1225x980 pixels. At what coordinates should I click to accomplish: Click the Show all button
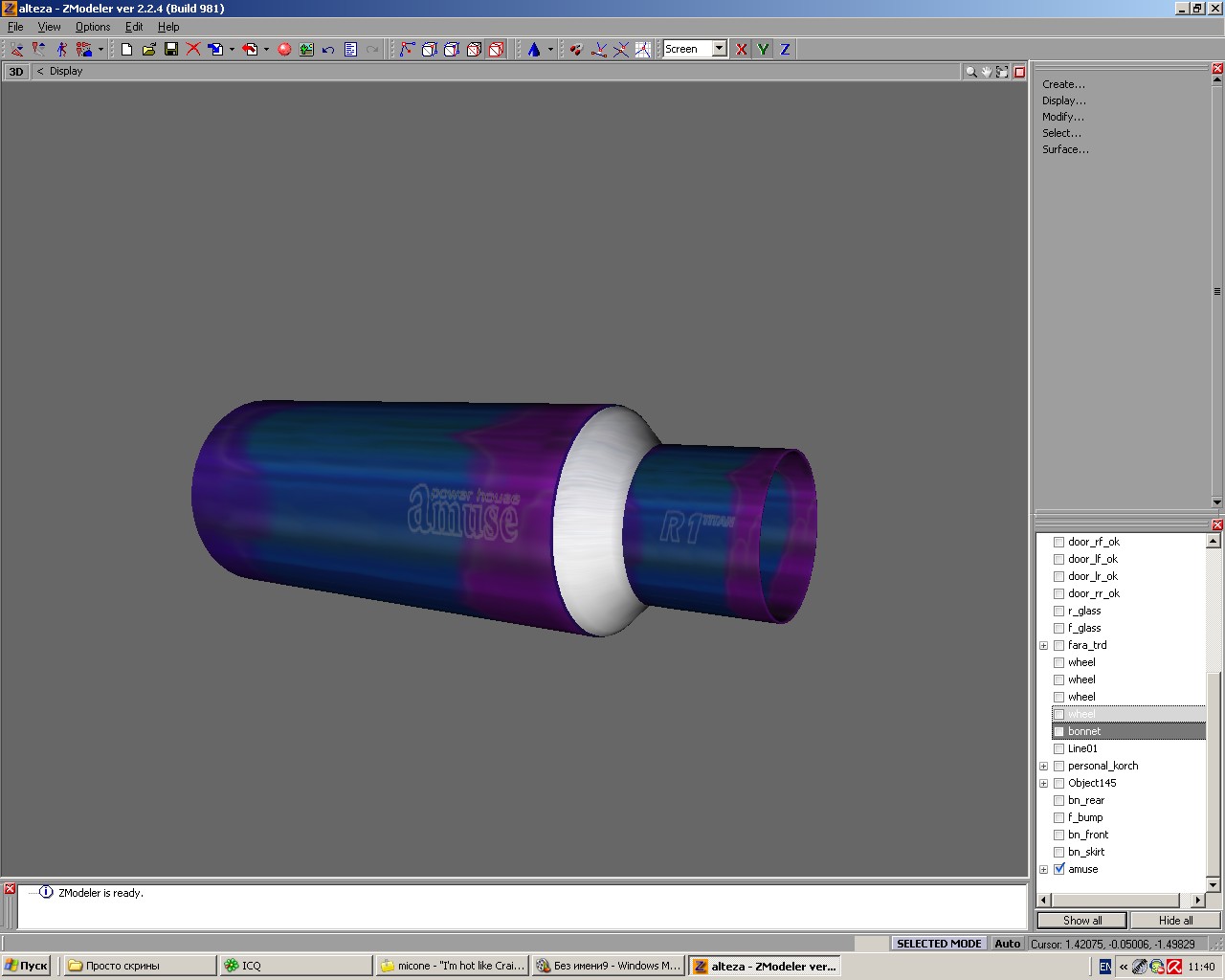click(1082, 920)
